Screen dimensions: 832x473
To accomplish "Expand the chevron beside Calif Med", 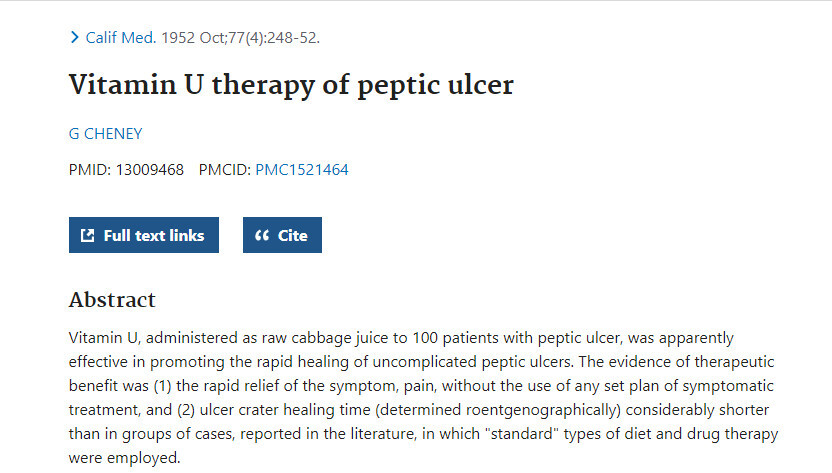I will tap(75, 38).
